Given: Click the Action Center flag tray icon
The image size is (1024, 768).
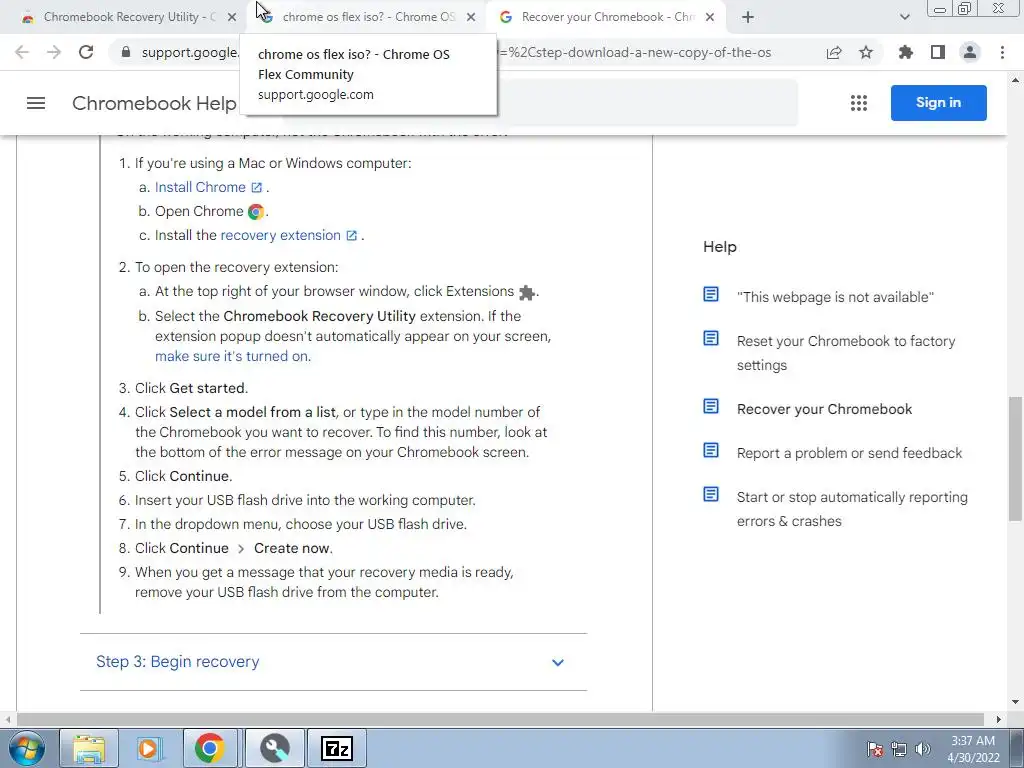Looking at the screenshot, I should click(874, 749).
